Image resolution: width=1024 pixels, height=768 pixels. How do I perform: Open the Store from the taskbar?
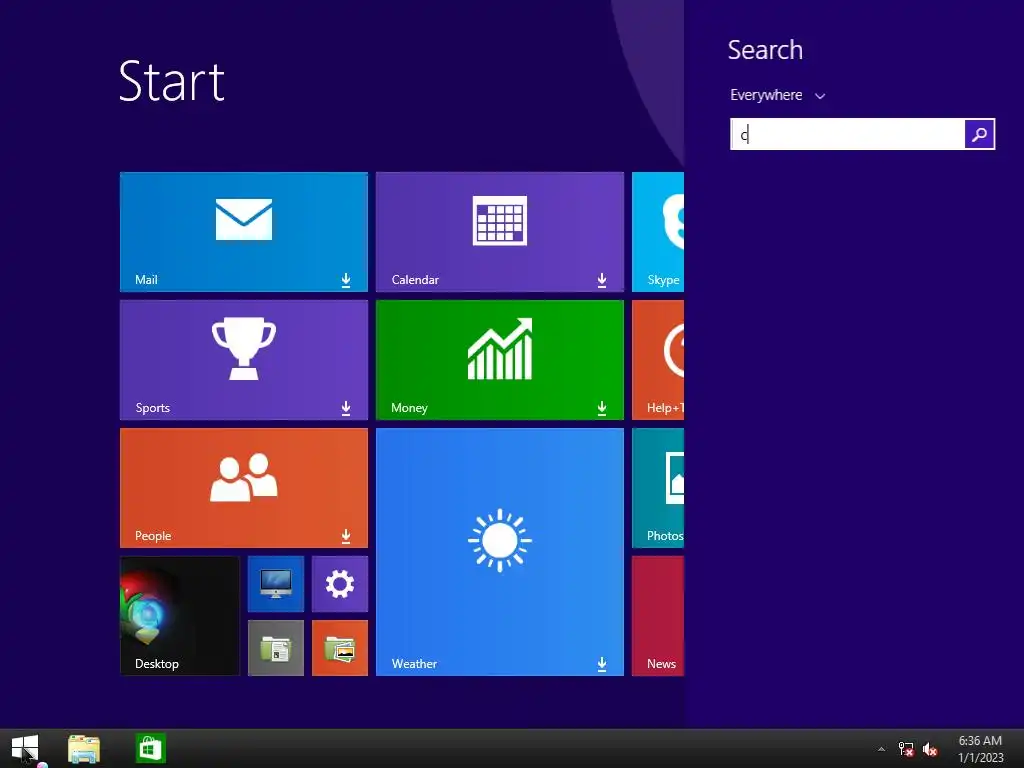pyautogui.click(x=150, y=748)
